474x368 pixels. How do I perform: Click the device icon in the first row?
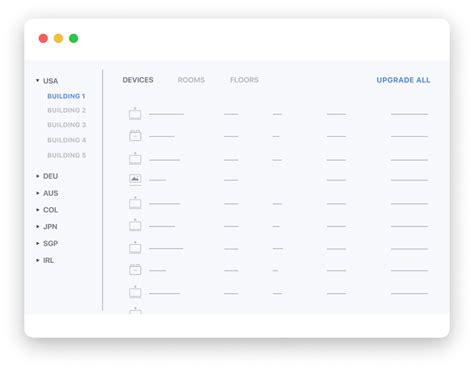coord(135,114)
